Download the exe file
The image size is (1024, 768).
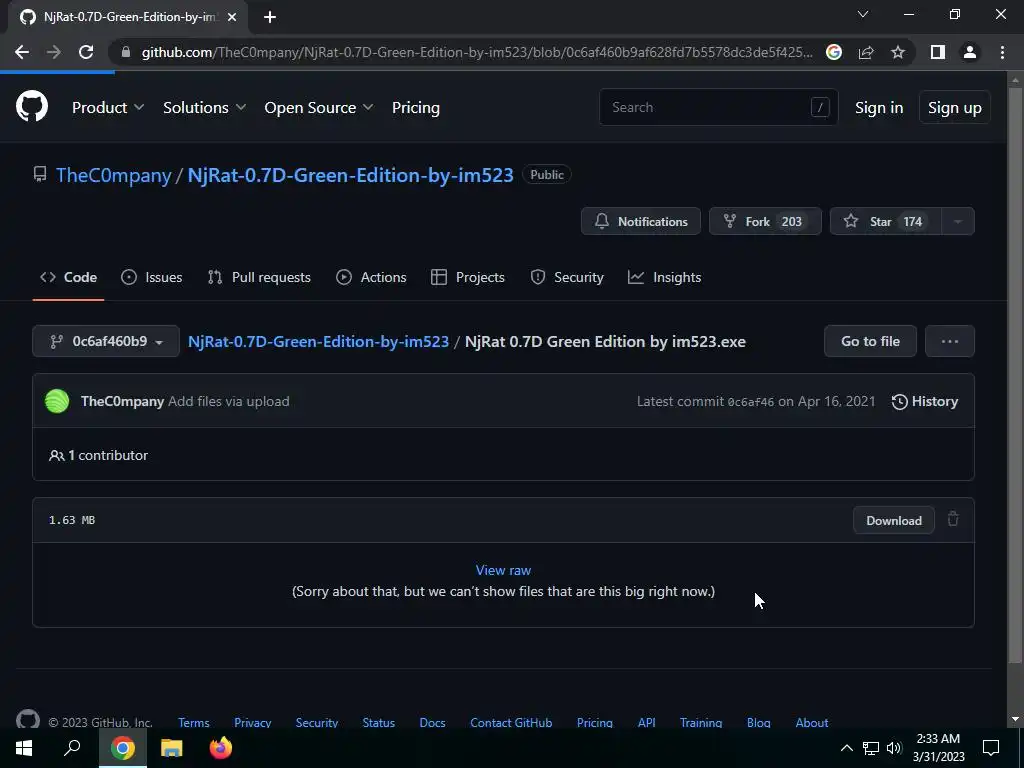tap(894, 520)
